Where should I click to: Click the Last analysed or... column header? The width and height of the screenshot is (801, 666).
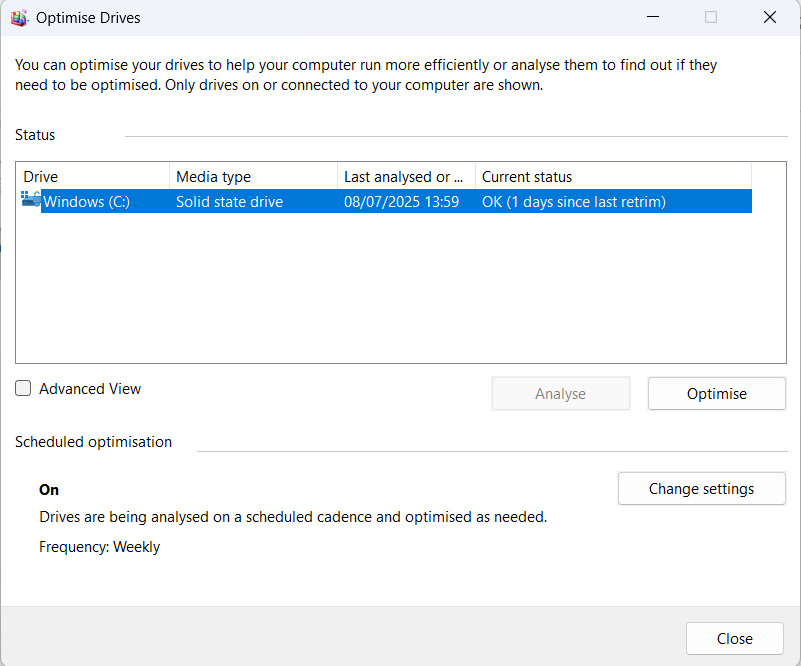(405, 177)
